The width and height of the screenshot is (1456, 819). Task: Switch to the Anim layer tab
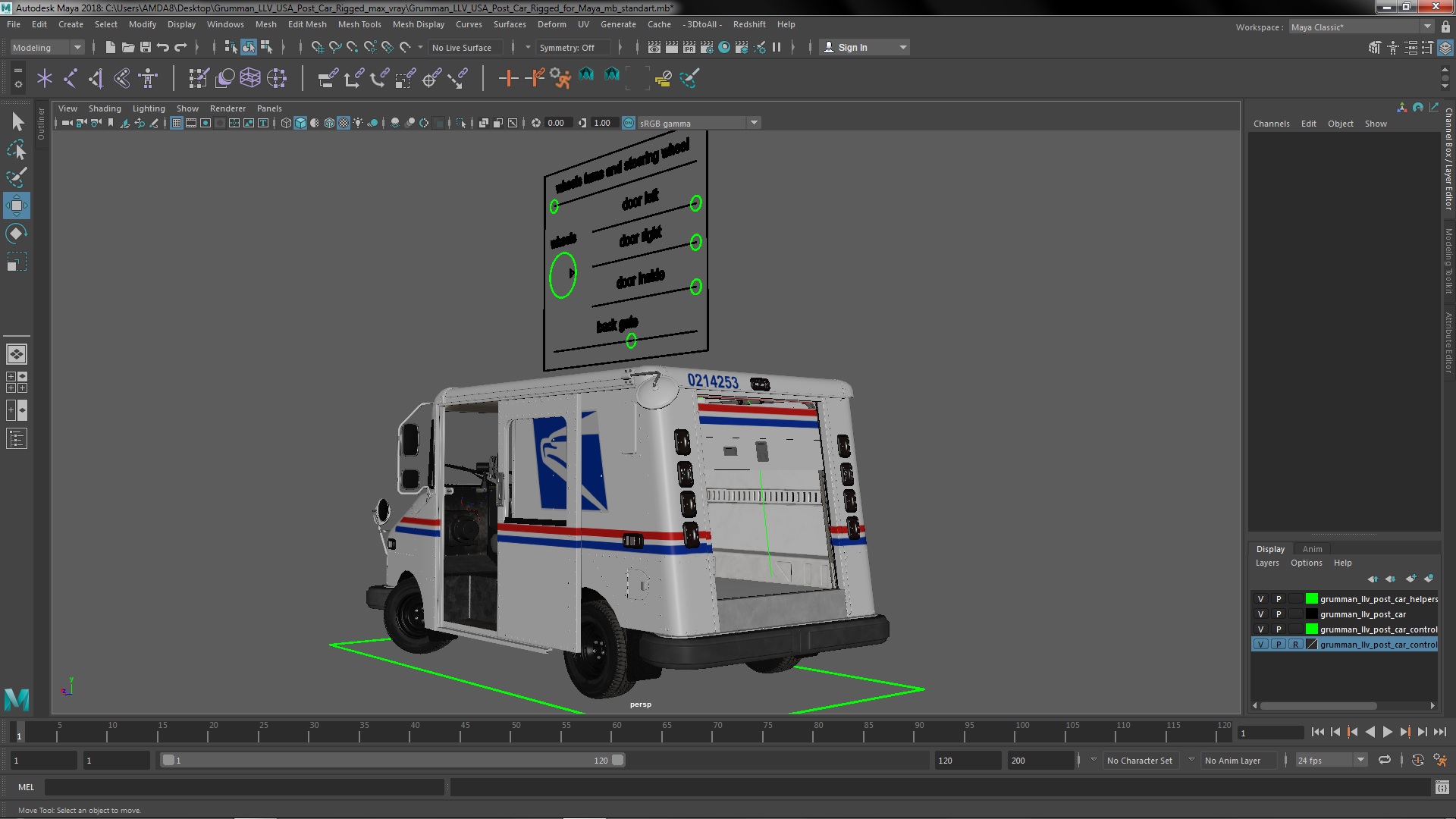click(x=1312, y=549)
